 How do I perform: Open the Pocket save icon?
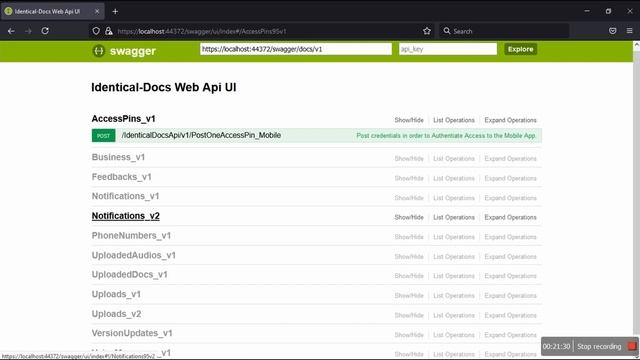pyautogui.click(x=613, y=31)
